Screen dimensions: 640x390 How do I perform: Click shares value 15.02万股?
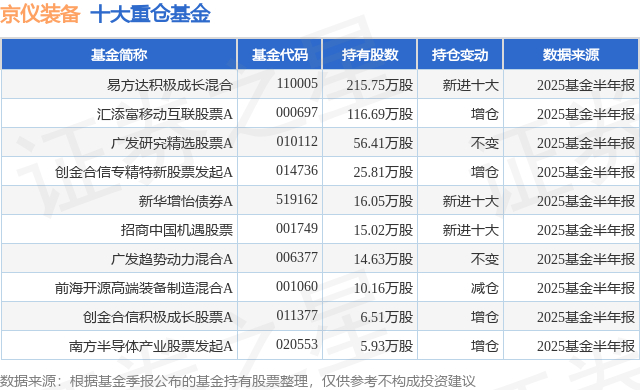click(383, 230)
